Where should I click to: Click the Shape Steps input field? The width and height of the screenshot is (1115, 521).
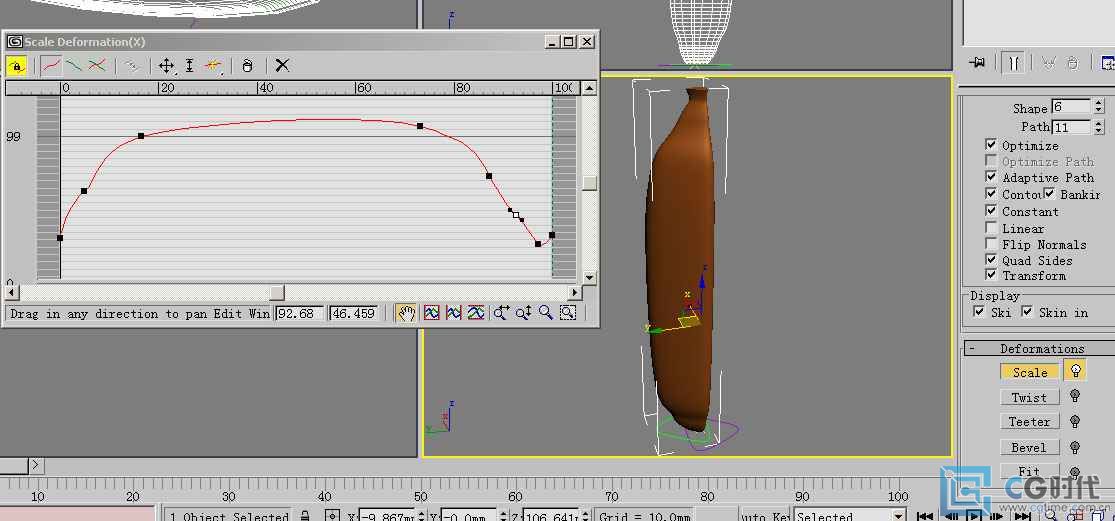click(1072, 107)
